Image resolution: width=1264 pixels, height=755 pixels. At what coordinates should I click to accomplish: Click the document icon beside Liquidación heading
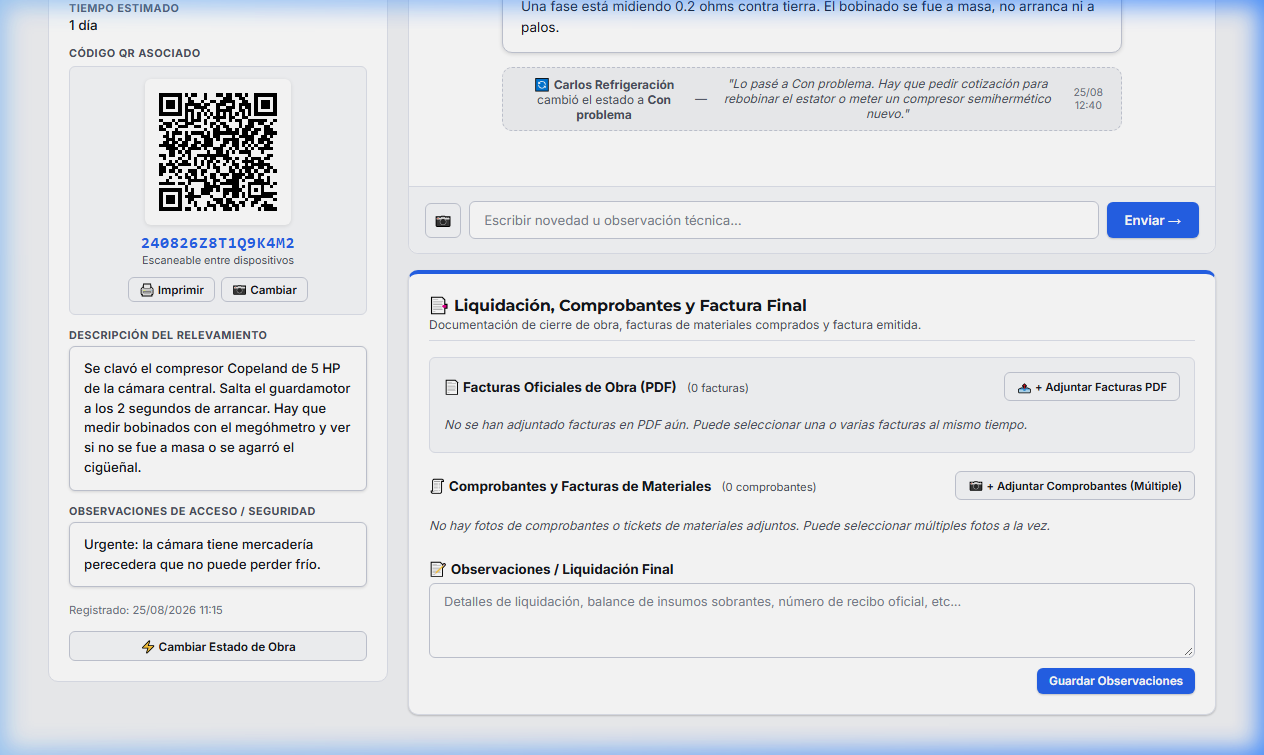coord(438,306)
